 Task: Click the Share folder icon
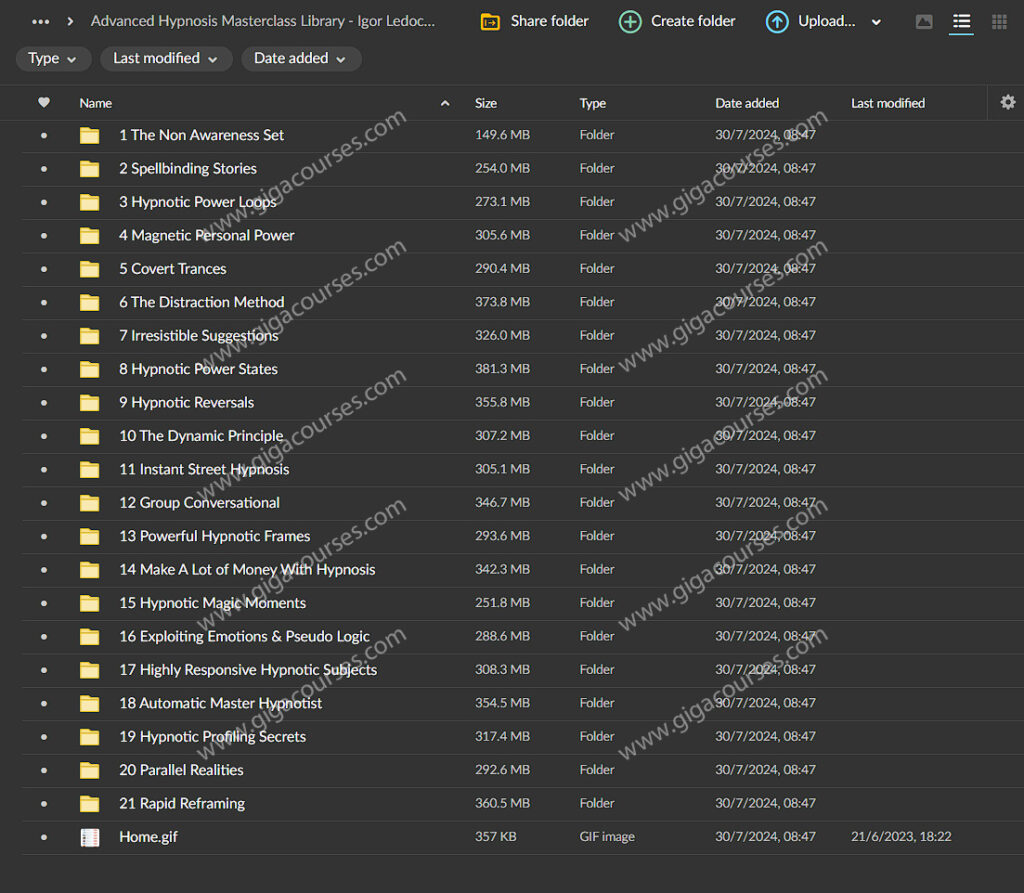point(490,22)
